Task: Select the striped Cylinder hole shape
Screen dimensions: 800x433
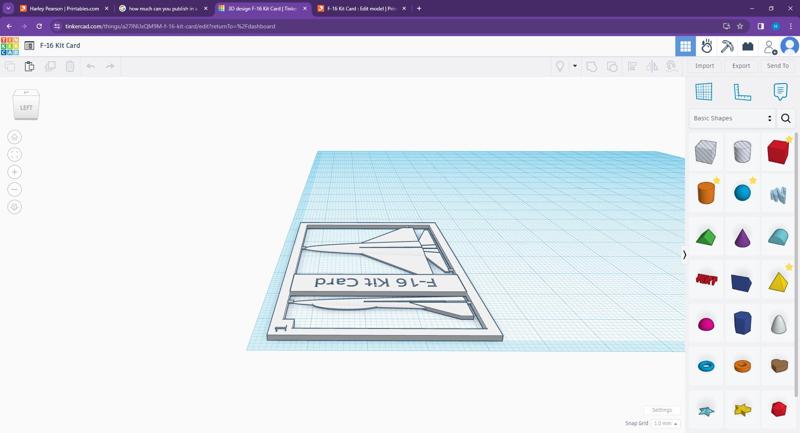Action: [x=742, y=151]
